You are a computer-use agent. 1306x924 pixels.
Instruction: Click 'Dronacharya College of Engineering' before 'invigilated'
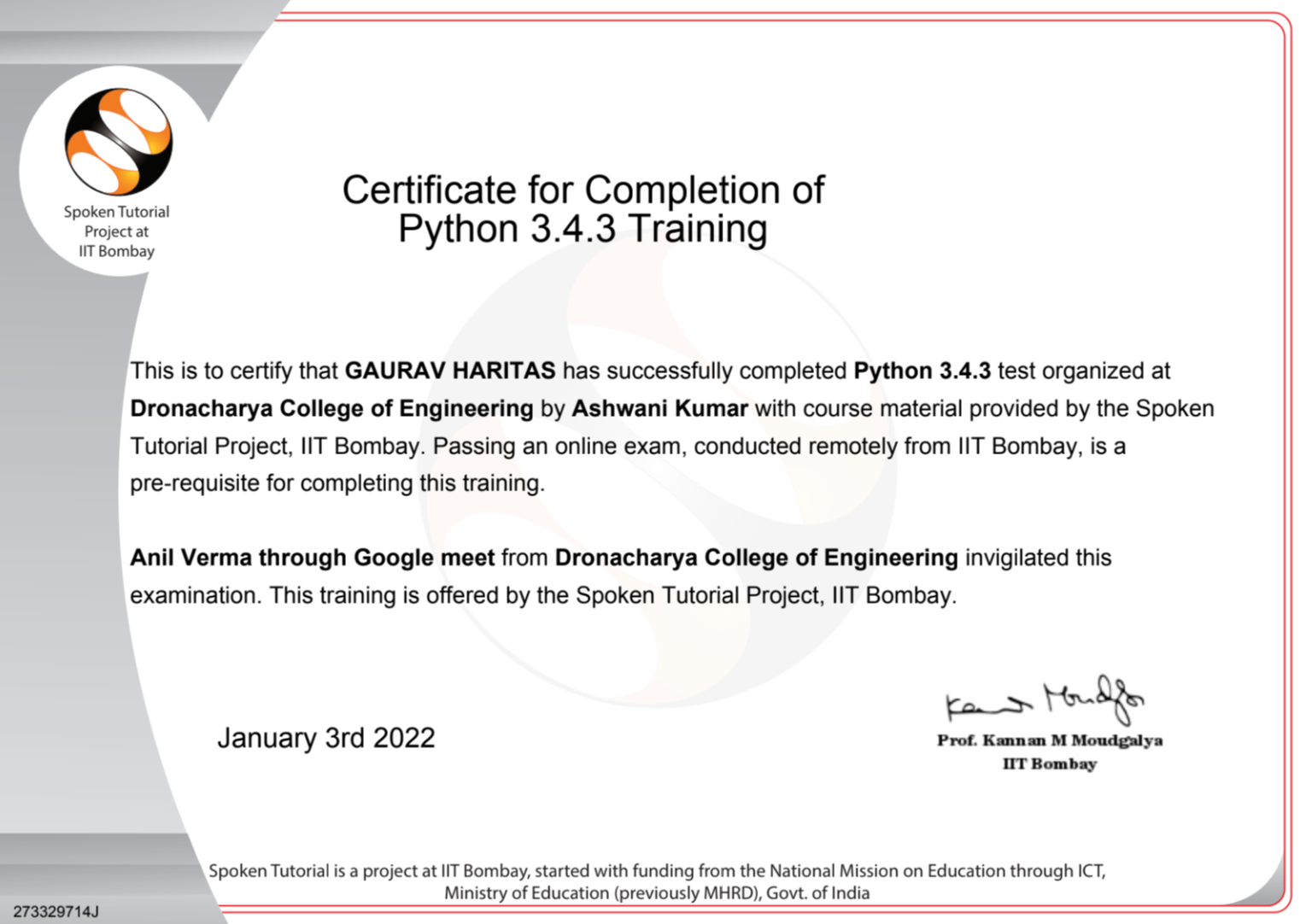(756, 558)
